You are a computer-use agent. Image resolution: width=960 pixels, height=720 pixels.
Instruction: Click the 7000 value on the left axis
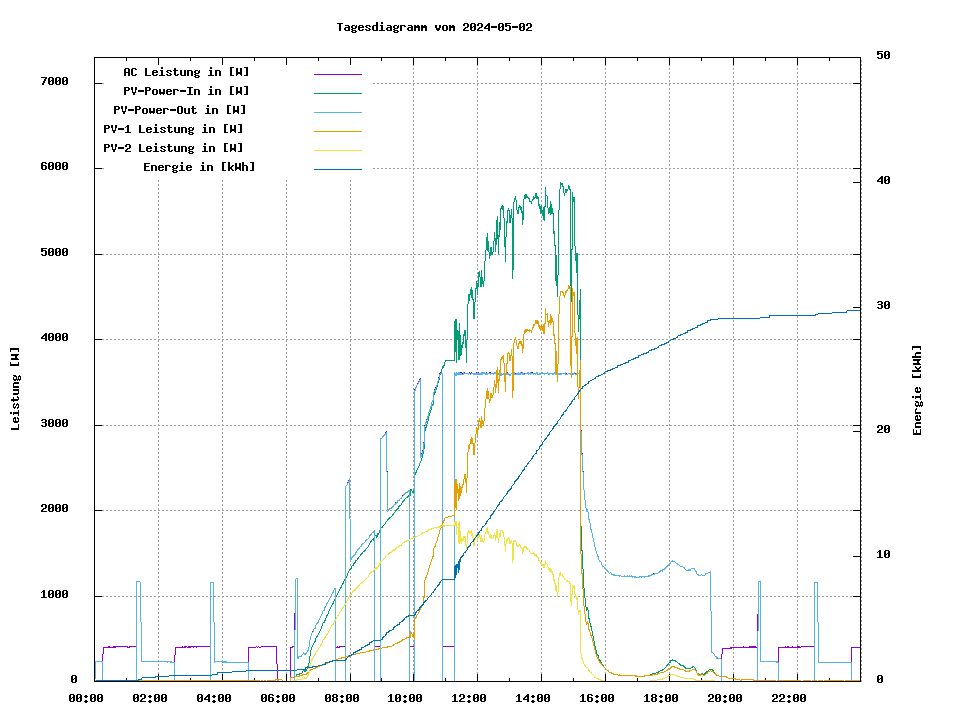[x=54, y=82]
